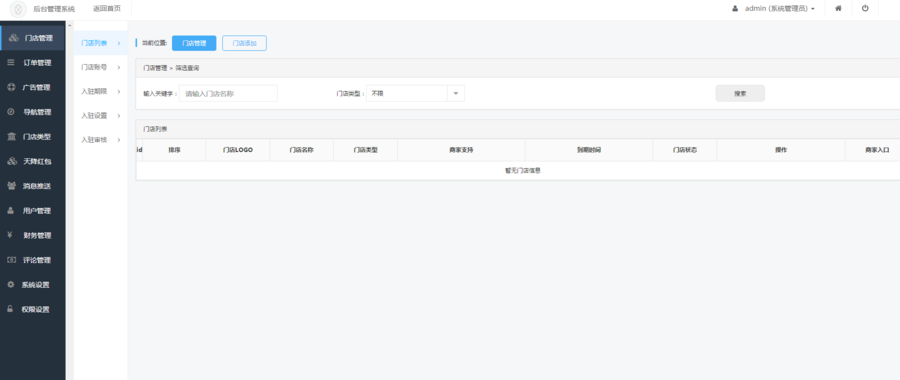Click the 门店管理 > 筛选查询 panel heading
900x380 pixels.
[171, 68]
